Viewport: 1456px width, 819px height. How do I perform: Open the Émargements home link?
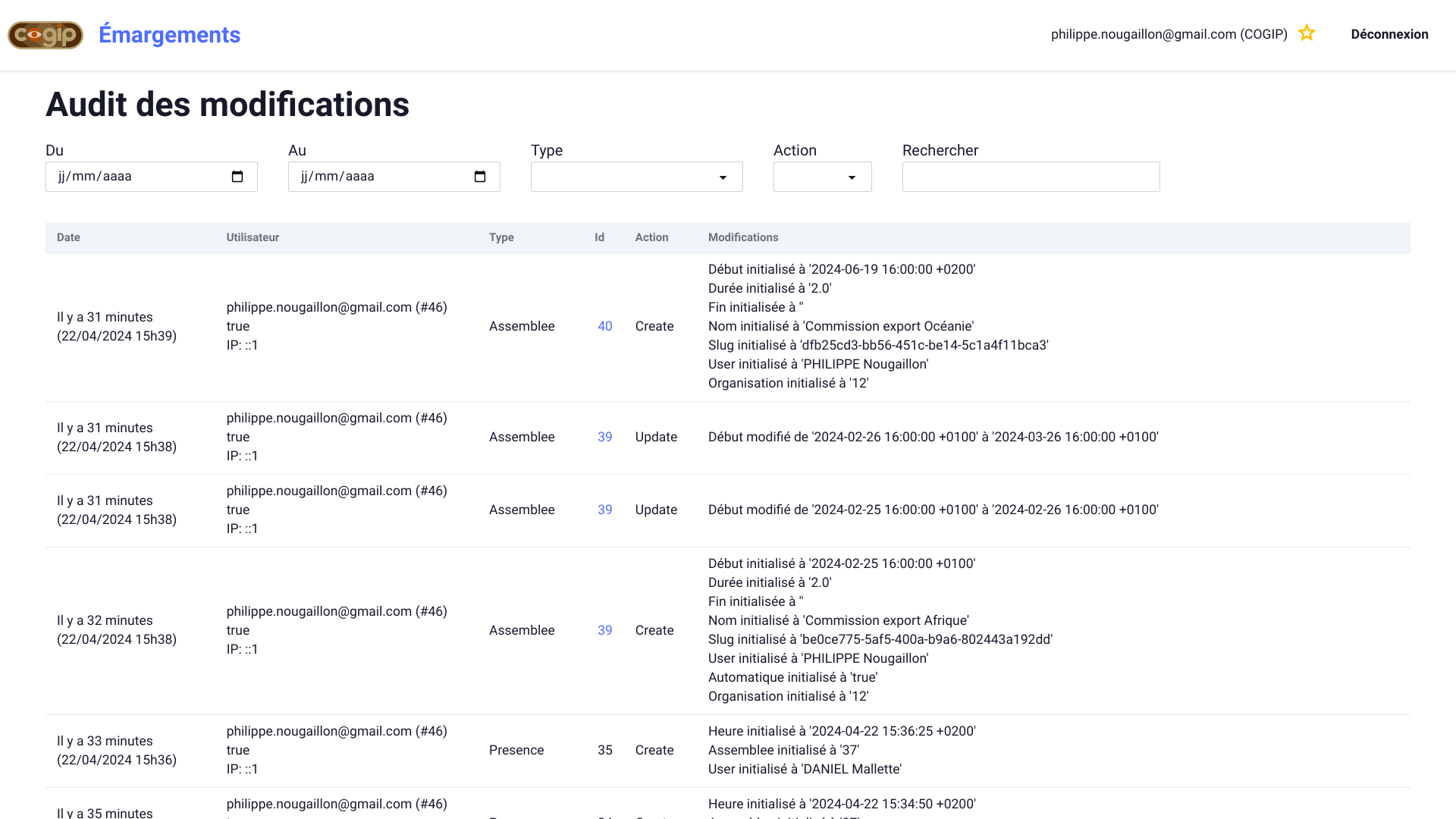click(169, 35)
